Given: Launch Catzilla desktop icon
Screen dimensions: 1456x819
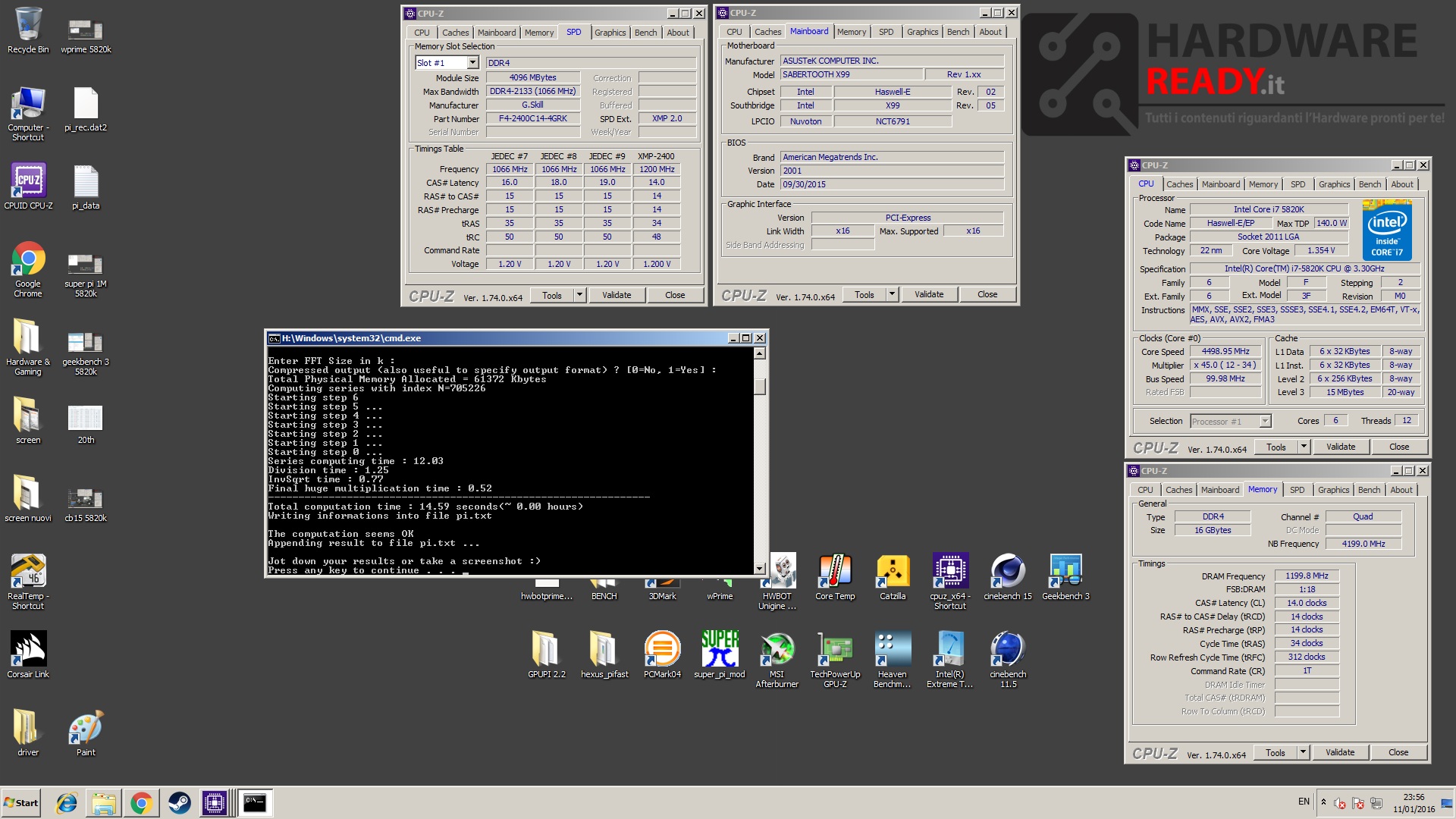Looking at the screenshot, I should click(x=893, y=577).
